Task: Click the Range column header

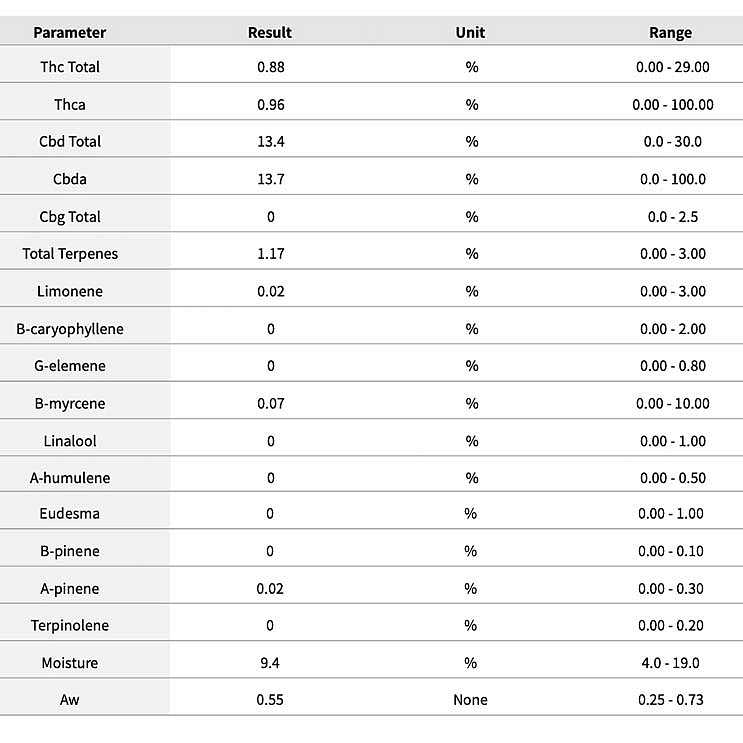Action: point(670,32)
